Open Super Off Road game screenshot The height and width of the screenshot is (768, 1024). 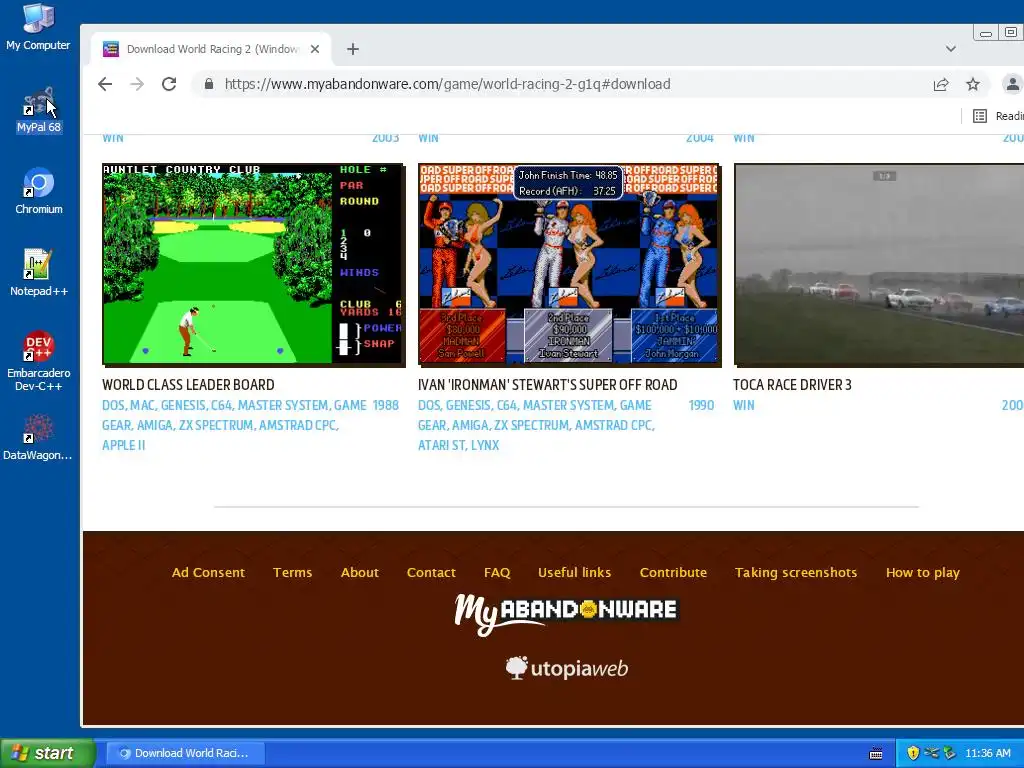569,264
